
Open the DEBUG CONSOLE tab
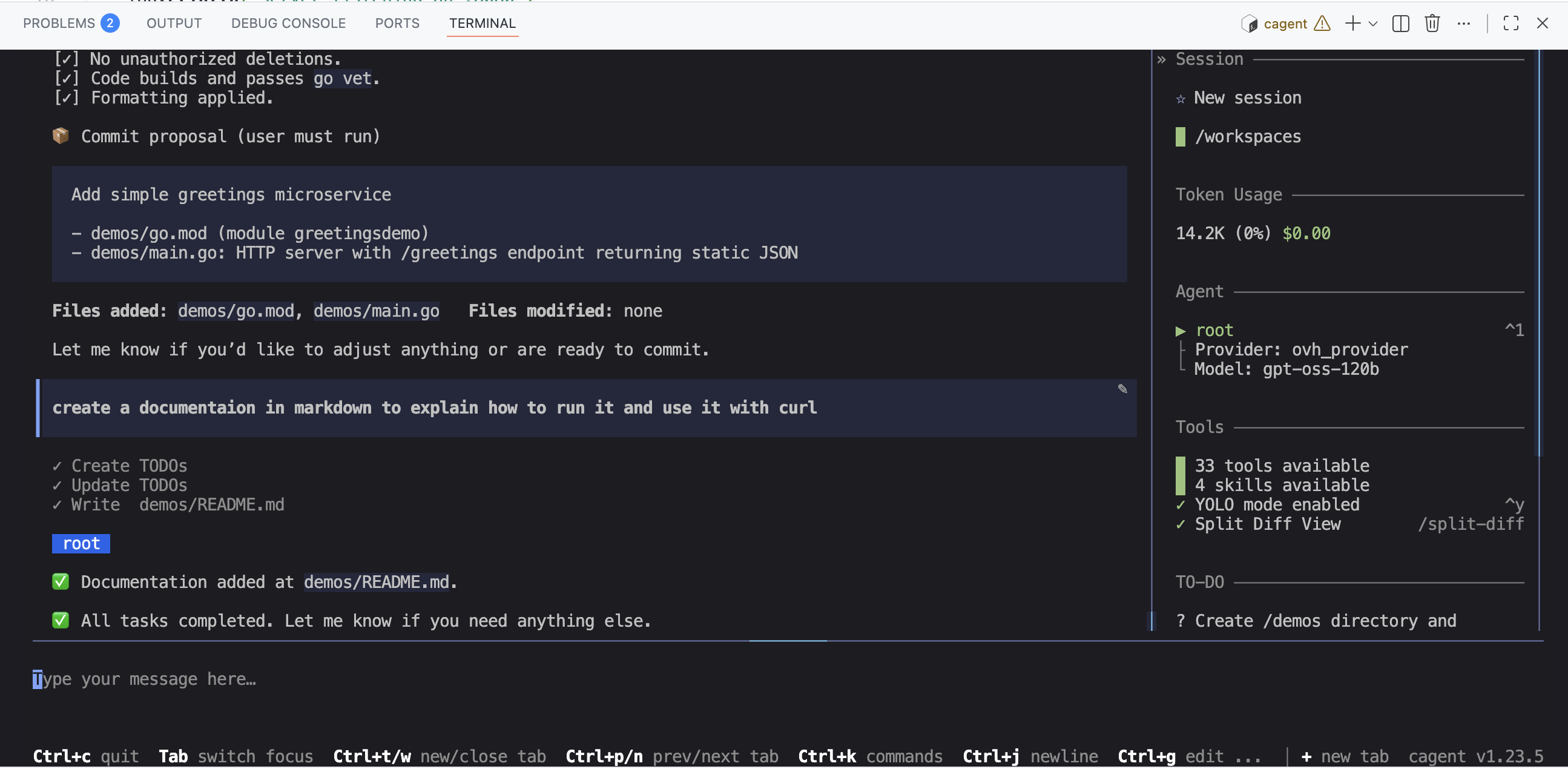pyautogui.click(x=288, y=24)
